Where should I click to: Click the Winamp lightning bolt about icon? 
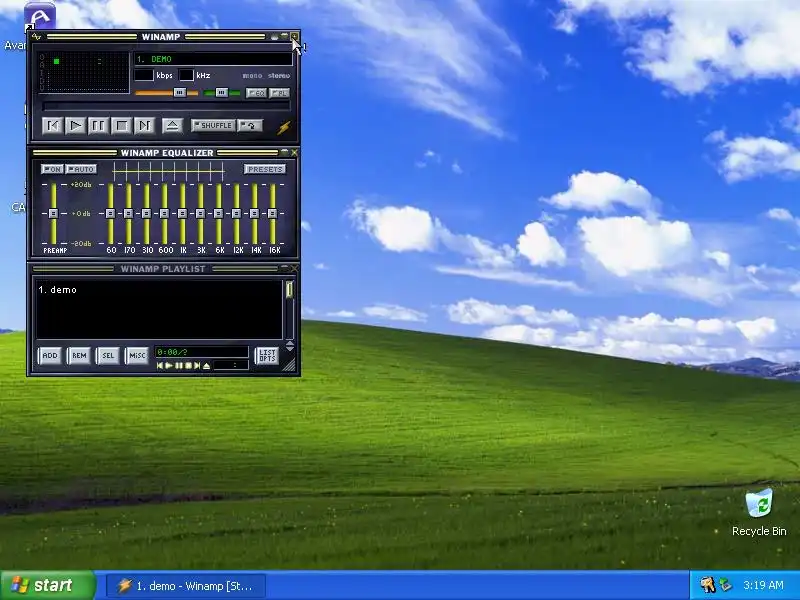coord(283,127)
